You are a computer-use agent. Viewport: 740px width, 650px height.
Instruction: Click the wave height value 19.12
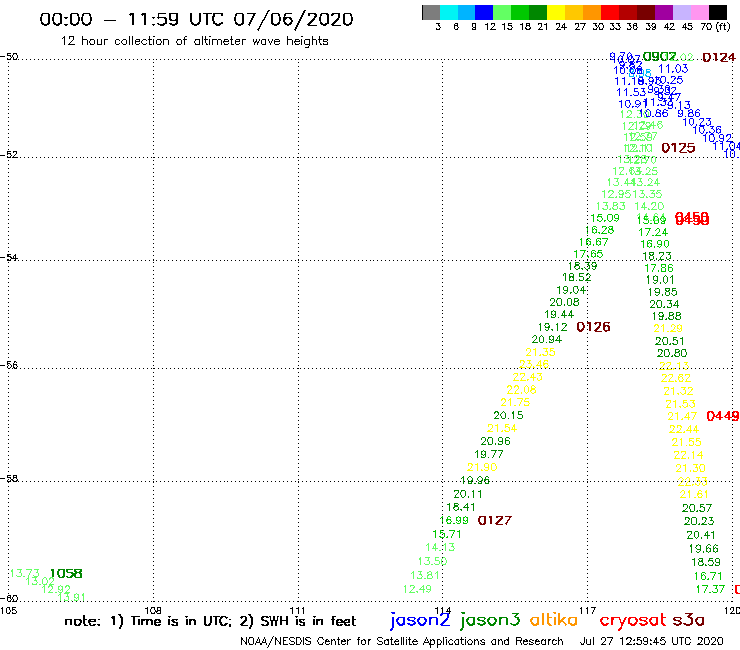coord(552,327)
